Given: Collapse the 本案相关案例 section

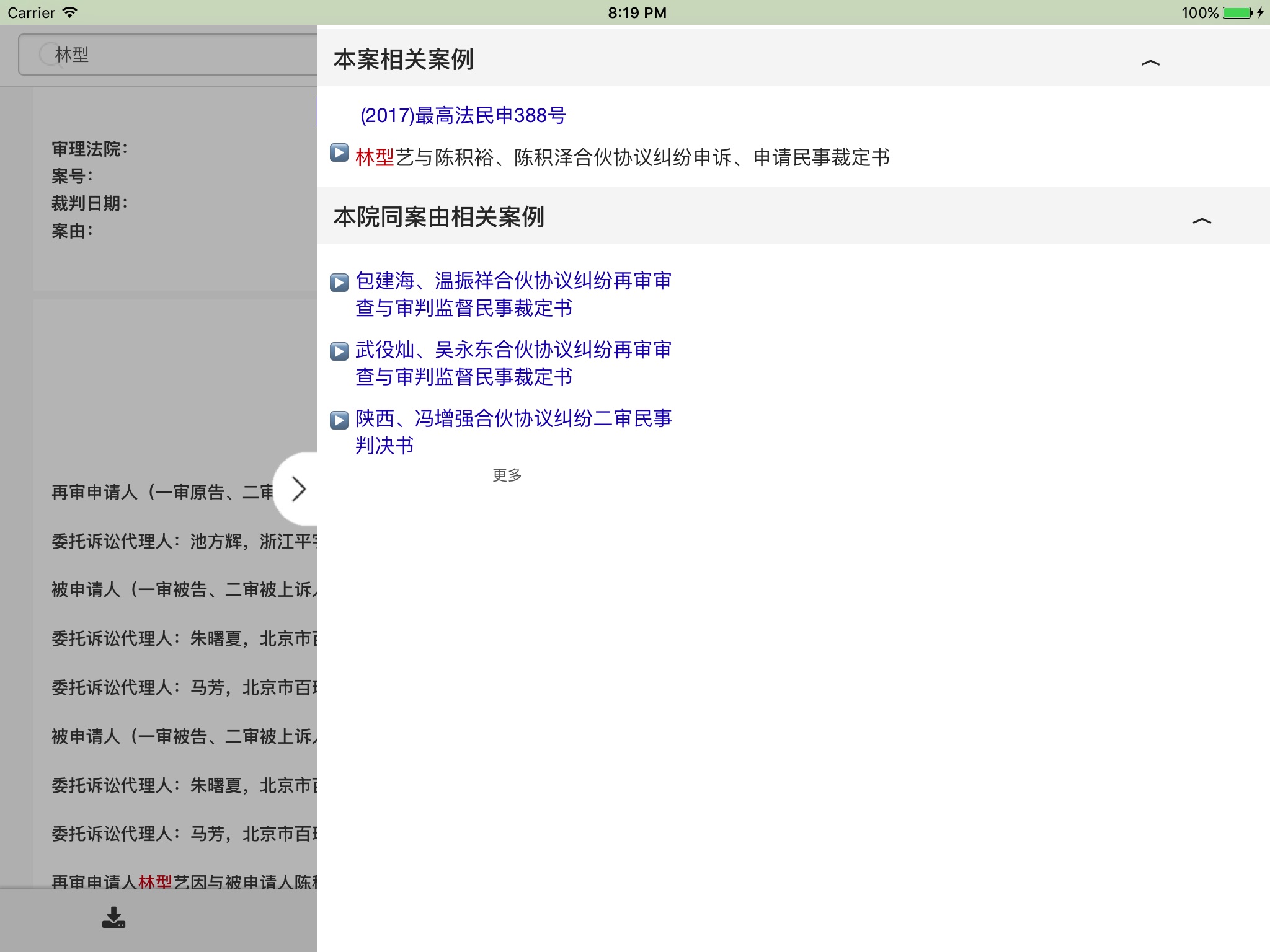Looking at the screenshot, I should click(x=1150, y=63).
